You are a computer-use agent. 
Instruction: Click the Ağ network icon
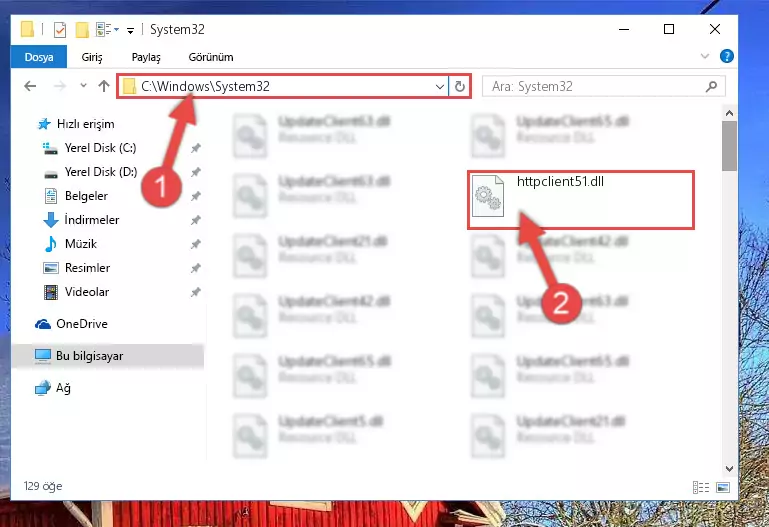click(x=43, y=388)
